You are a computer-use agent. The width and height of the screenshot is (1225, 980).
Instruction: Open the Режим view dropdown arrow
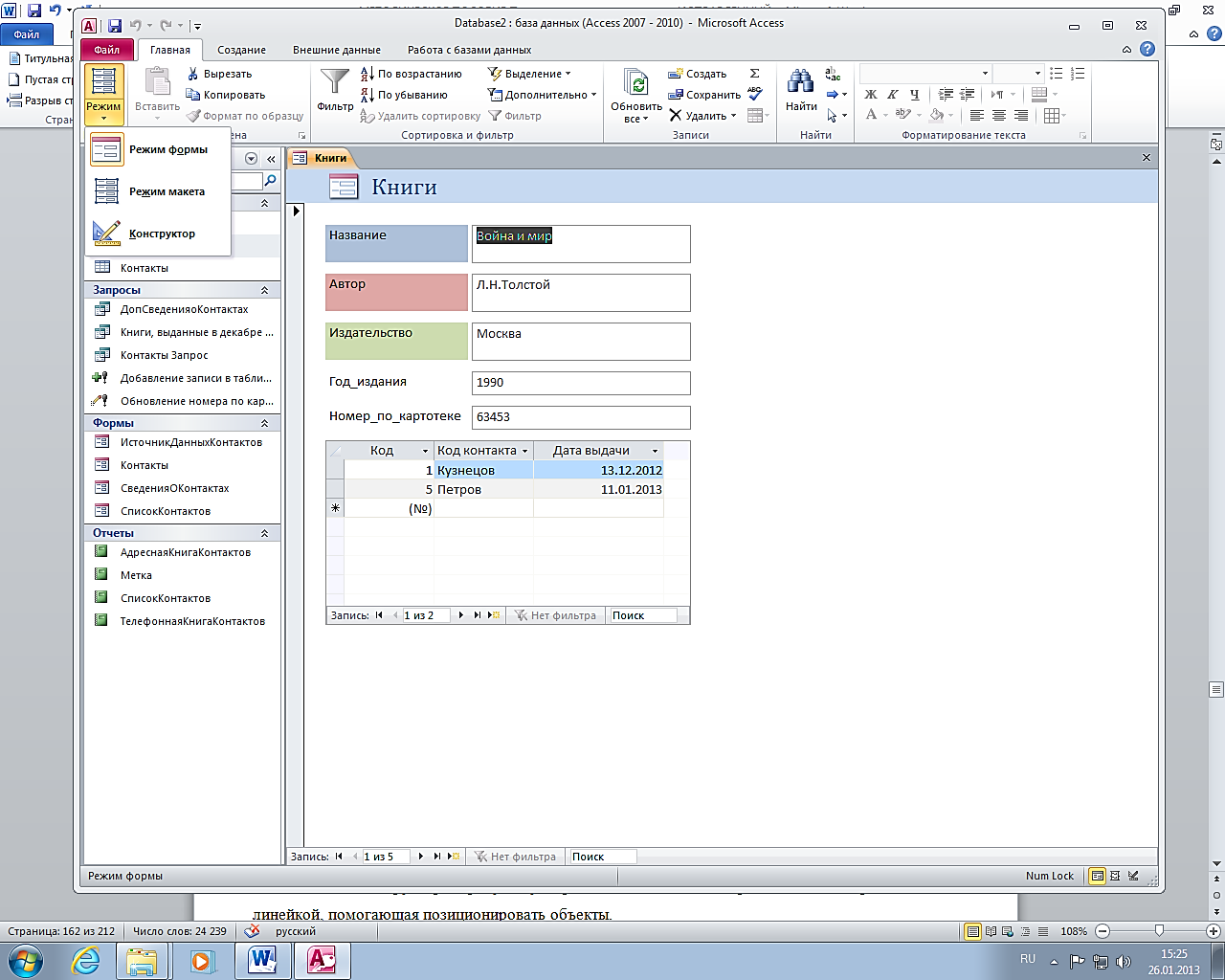103,119
